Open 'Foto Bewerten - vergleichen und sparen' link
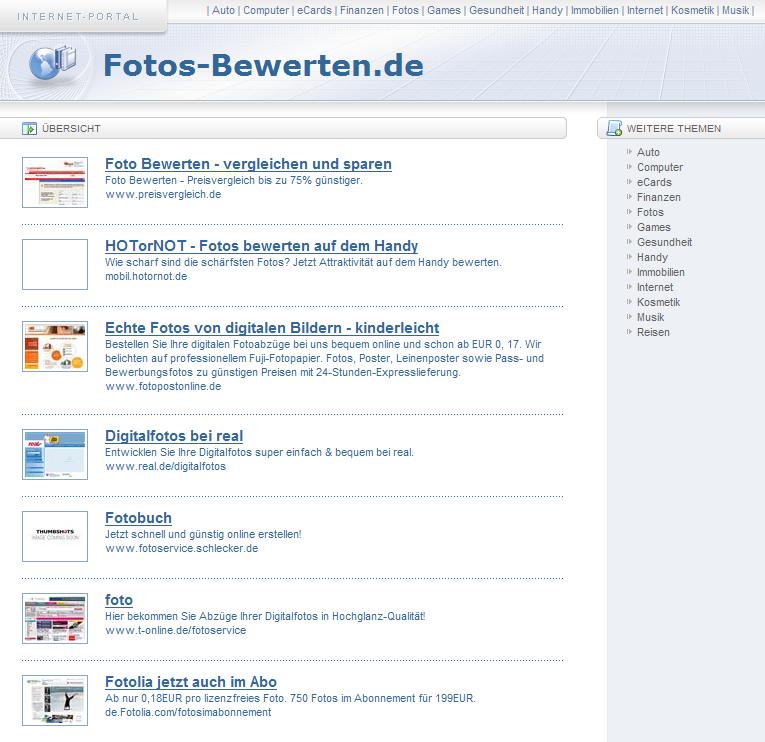 248,164
